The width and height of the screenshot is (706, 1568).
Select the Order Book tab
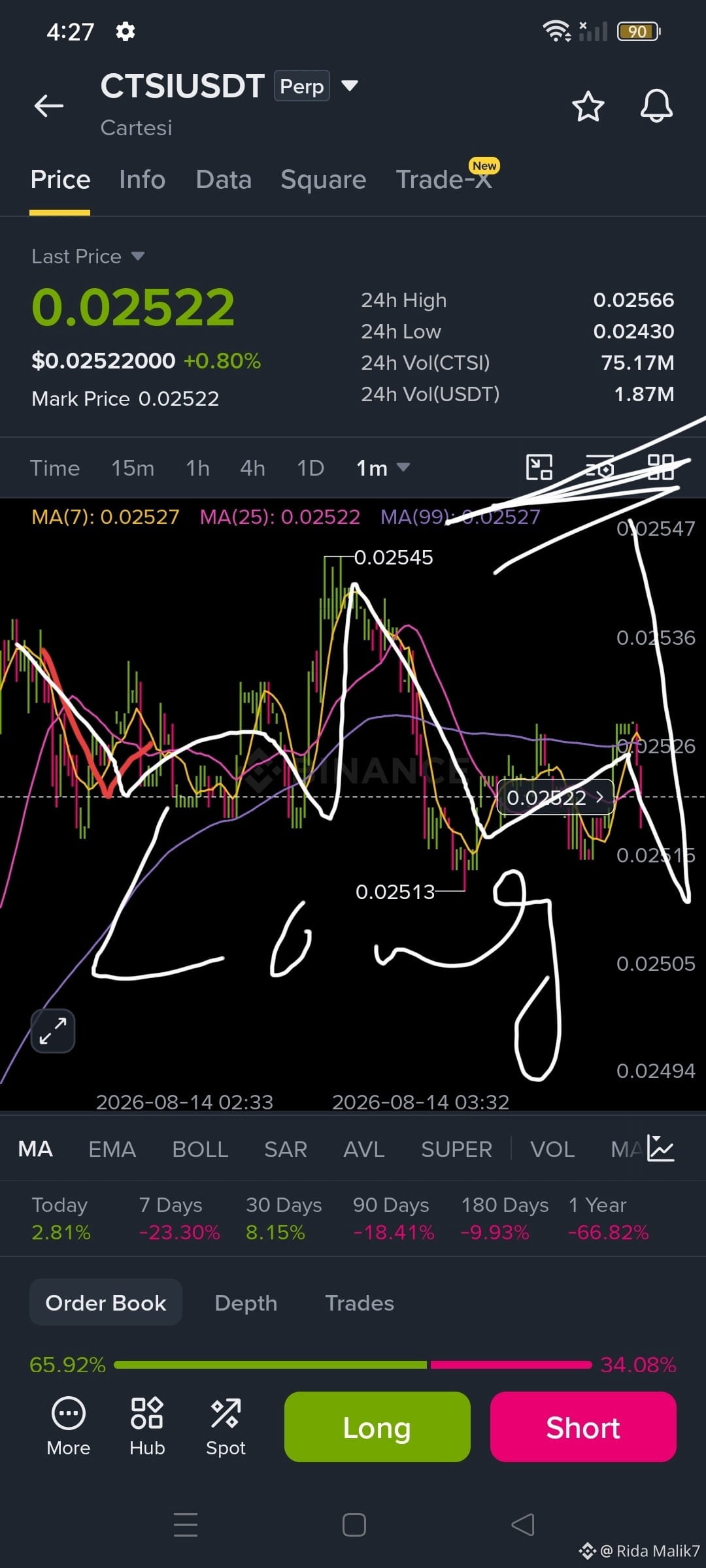[x=106, y=1303]
